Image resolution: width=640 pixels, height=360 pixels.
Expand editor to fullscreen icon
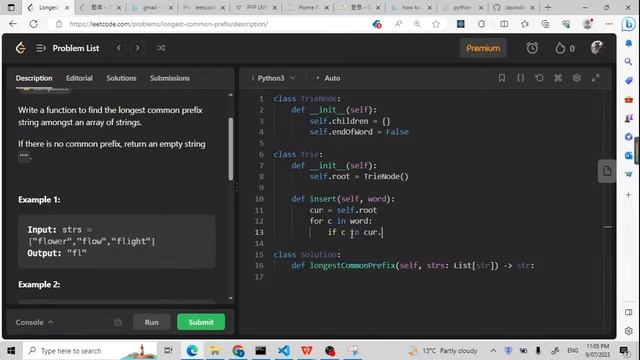(596, 78)
